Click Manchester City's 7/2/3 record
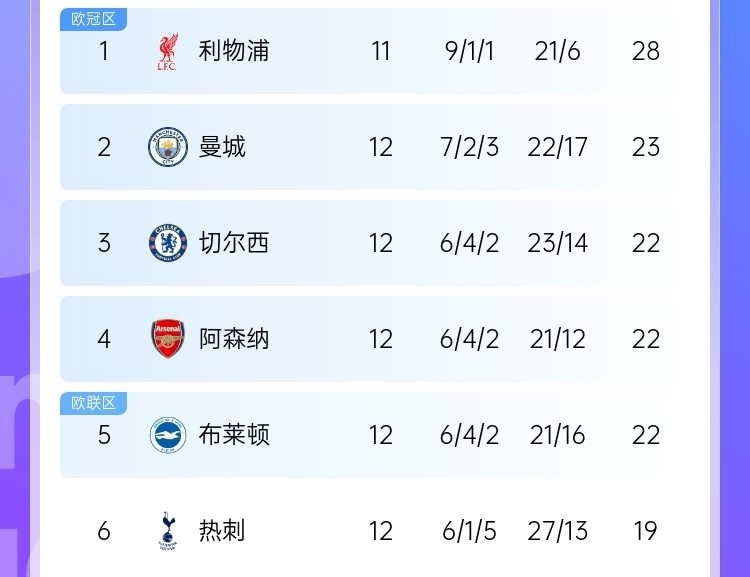Screen dimensions: 750x577 (469, 147)
